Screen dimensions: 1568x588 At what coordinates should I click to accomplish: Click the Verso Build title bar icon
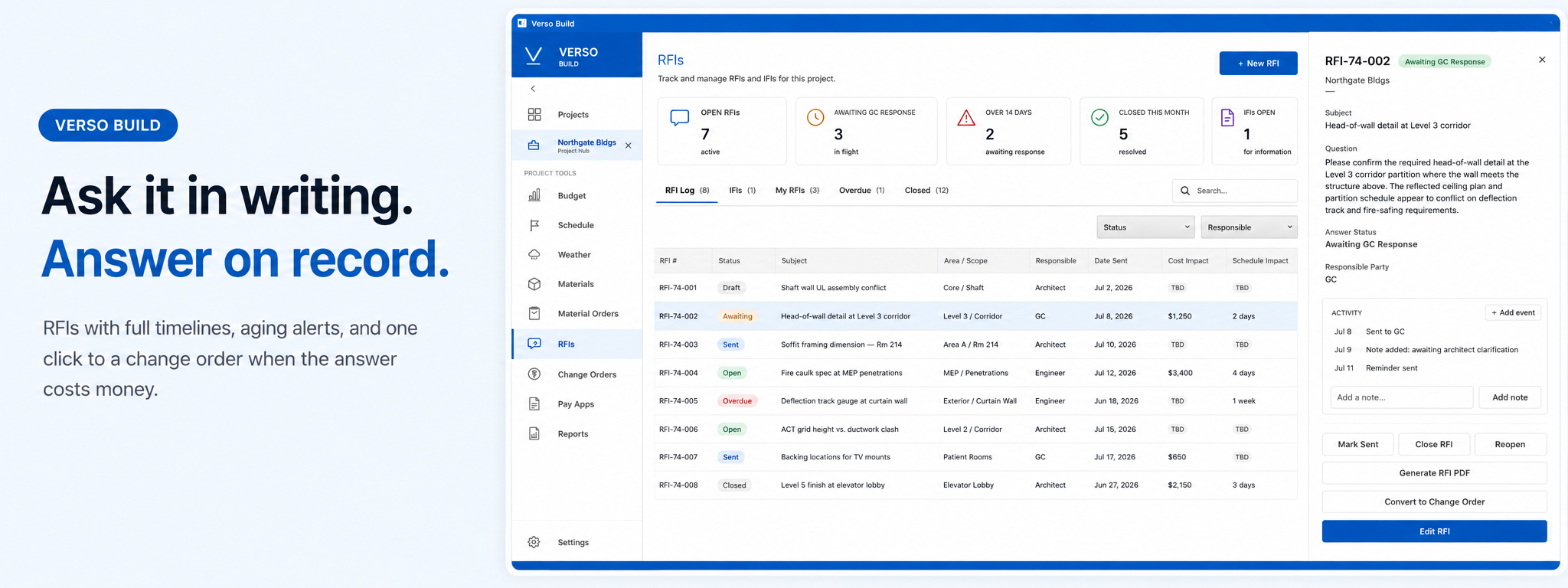click(x=522, y=23)
